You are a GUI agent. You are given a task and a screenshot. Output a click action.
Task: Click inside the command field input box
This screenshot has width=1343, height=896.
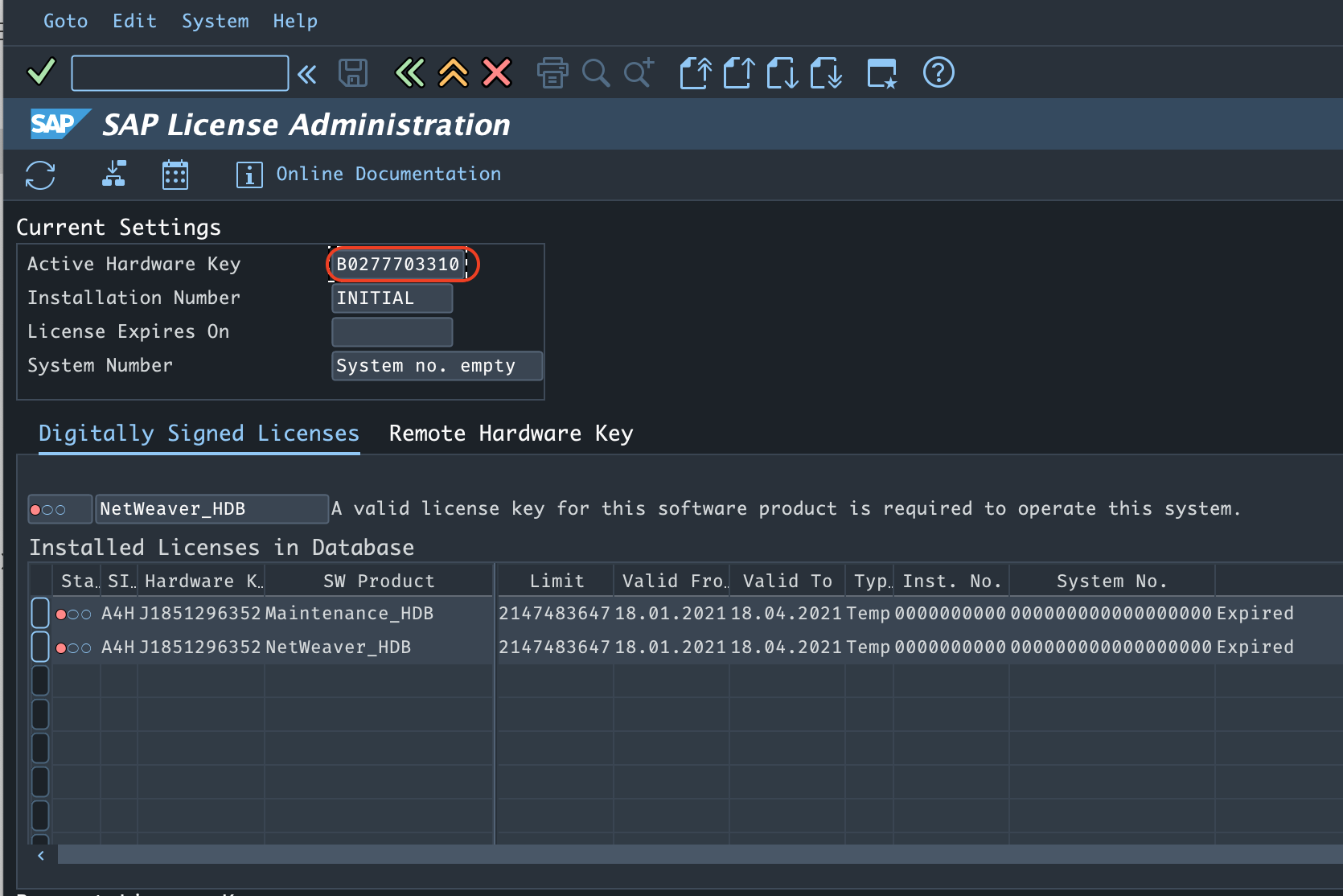(x=179, y=72)
